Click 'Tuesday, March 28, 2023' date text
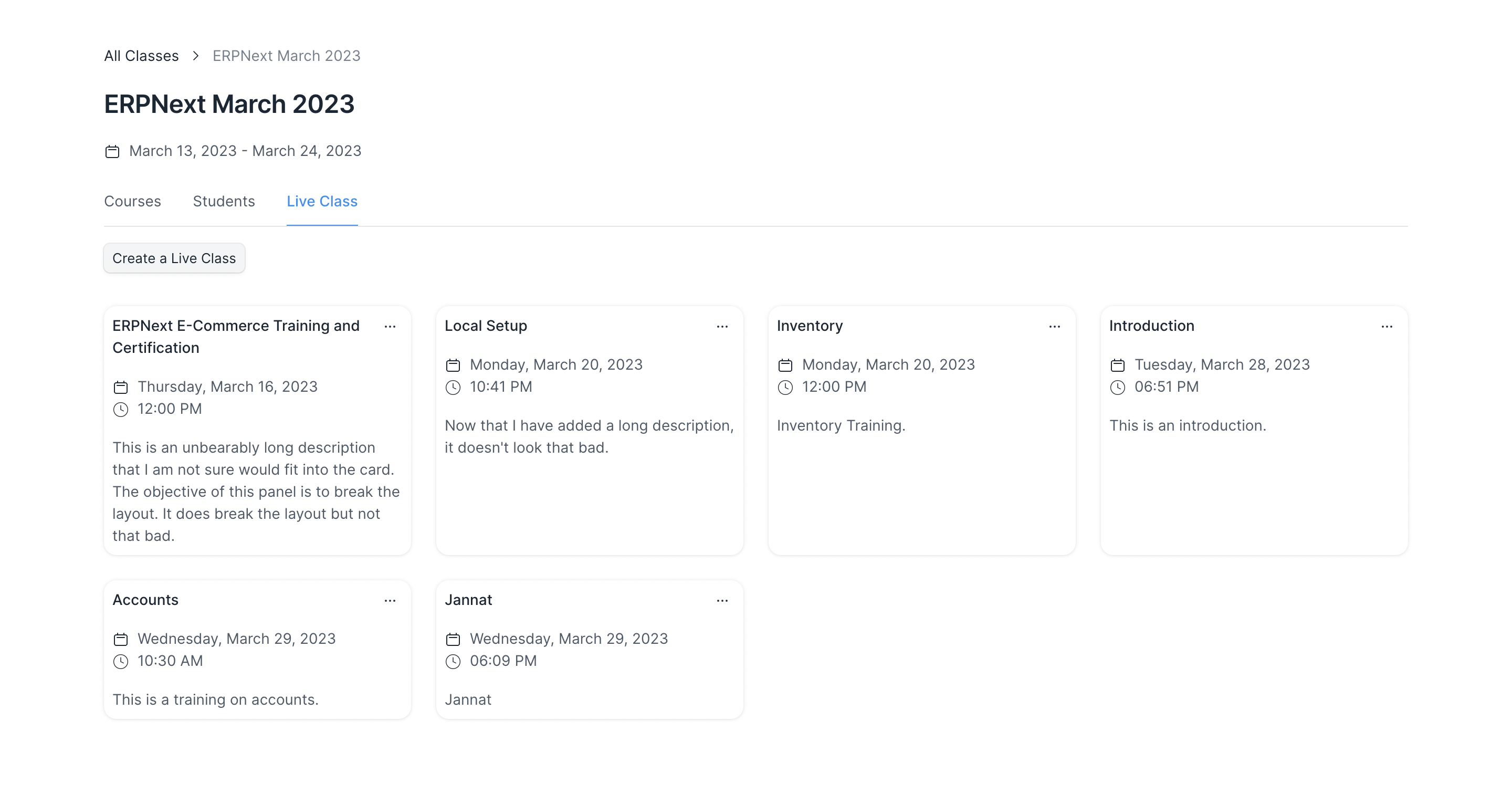 tap(1222, 364)
